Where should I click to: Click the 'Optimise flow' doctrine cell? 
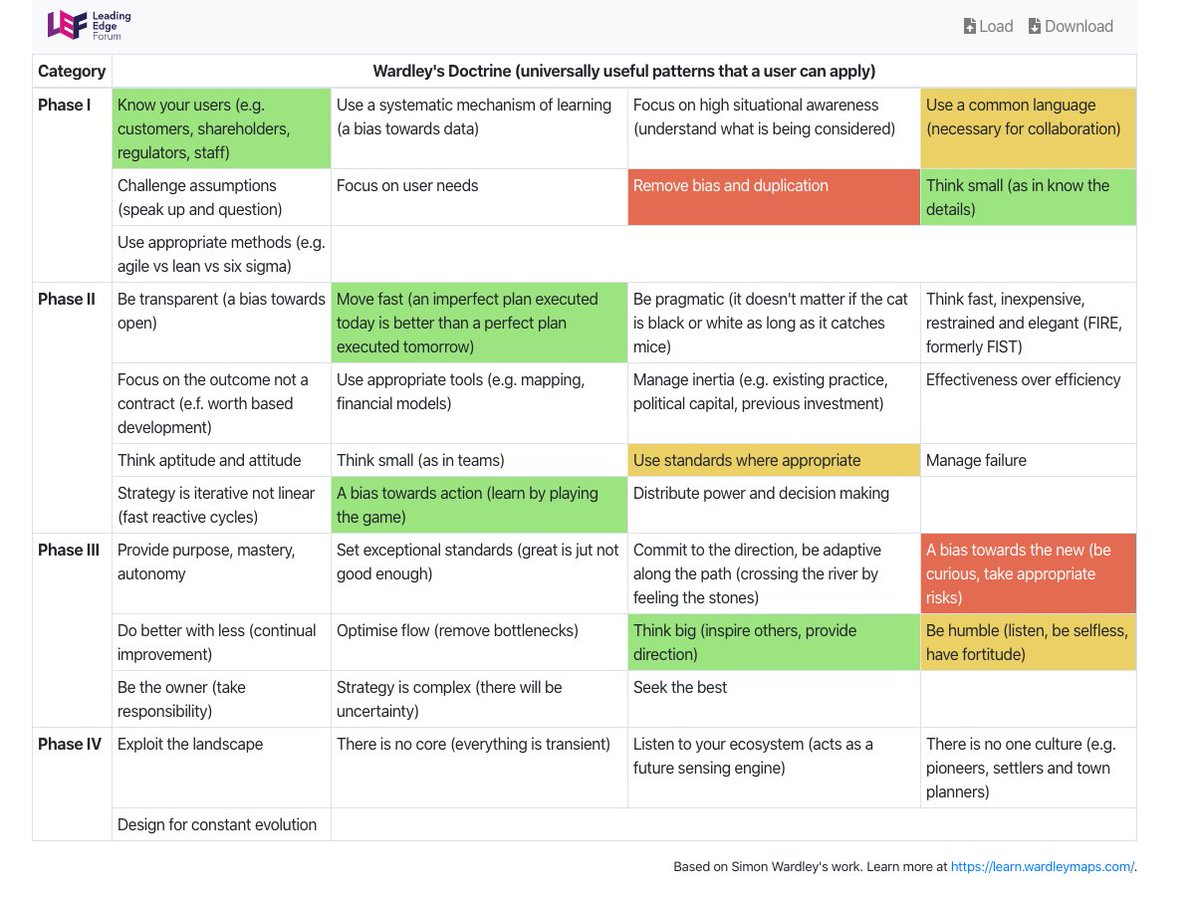click(x=479, y=642)
